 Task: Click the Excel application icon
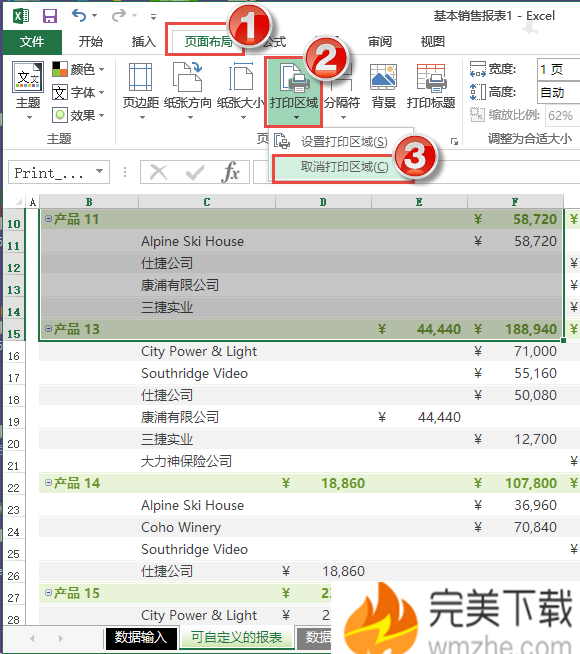[21, 16]
